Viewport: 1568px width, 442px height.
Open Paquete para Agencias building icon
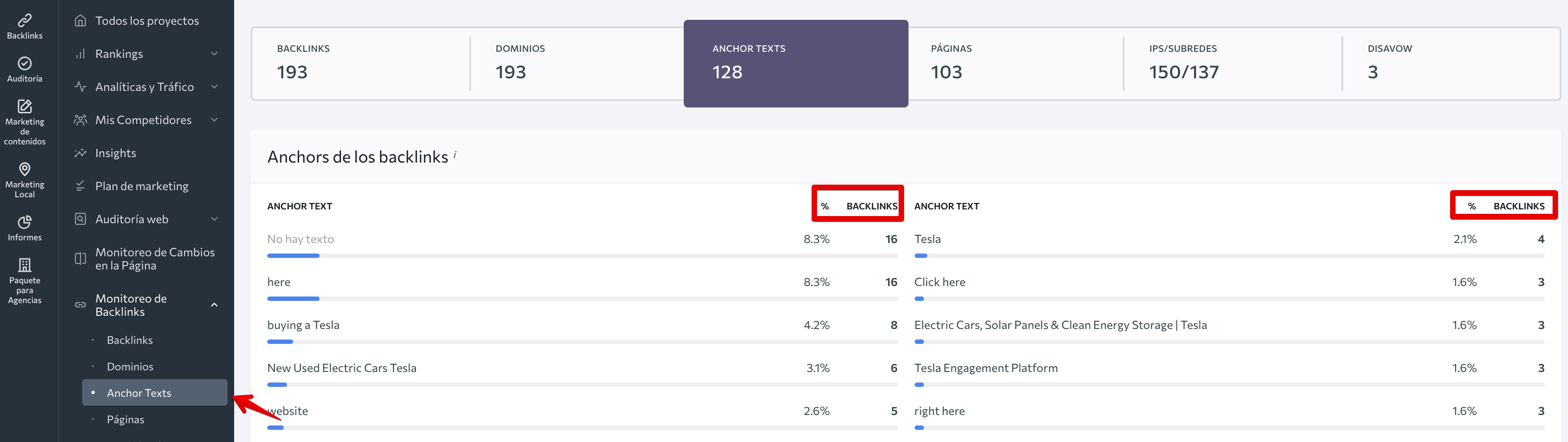25,265
